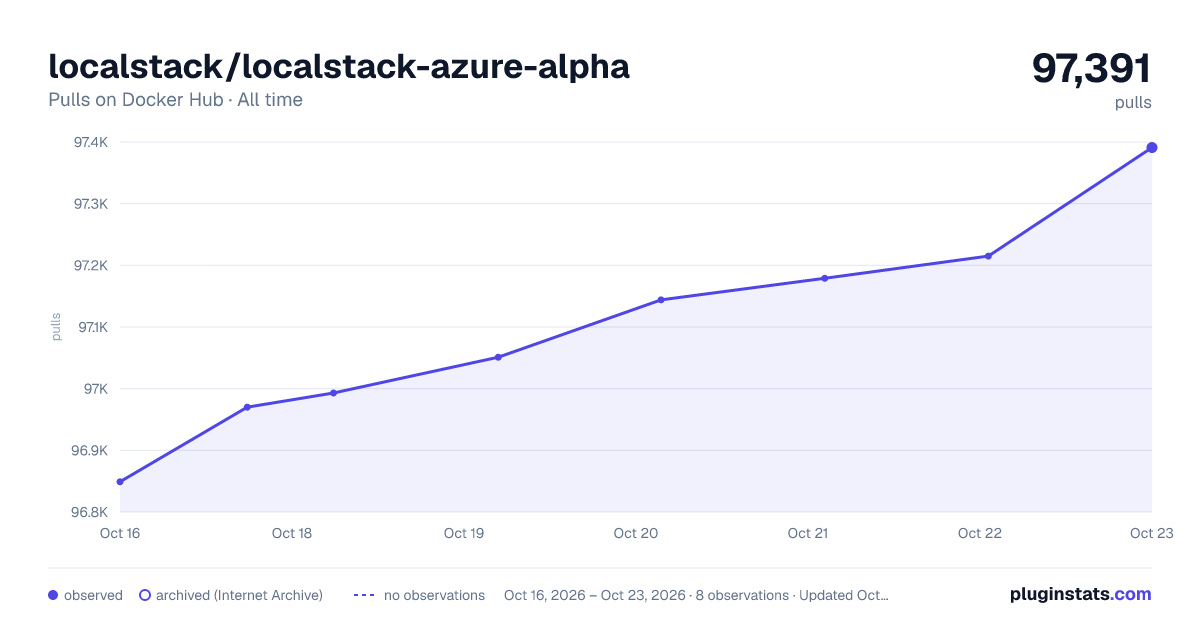This screenshot has width=1200, height=630.
Task: Select the 97,391 pulls total
Action: [x=1092, y=69]
